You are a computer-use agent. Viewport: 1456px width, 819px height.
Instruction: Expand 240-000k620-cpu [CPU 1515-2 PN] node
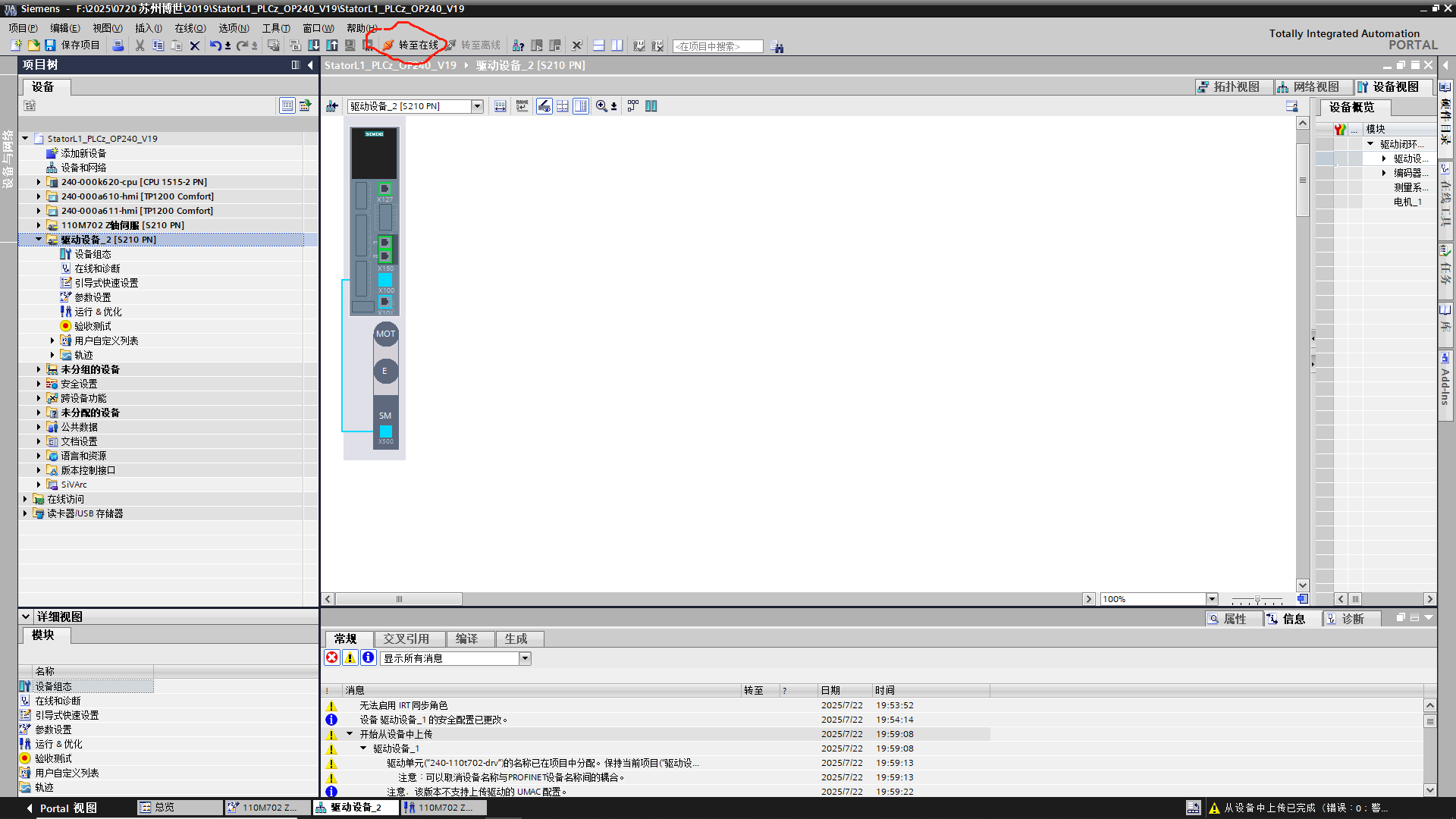coord(39,182)
